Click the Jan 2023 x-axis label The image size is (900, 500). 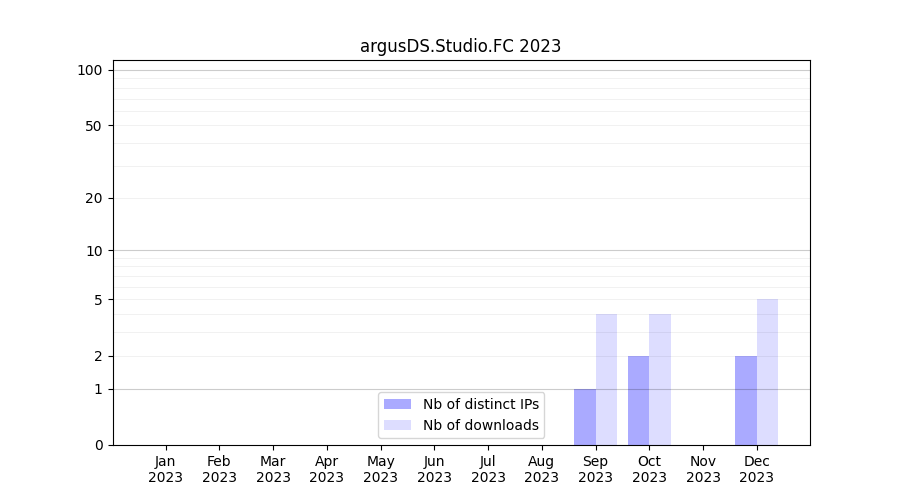coord(166,469)
